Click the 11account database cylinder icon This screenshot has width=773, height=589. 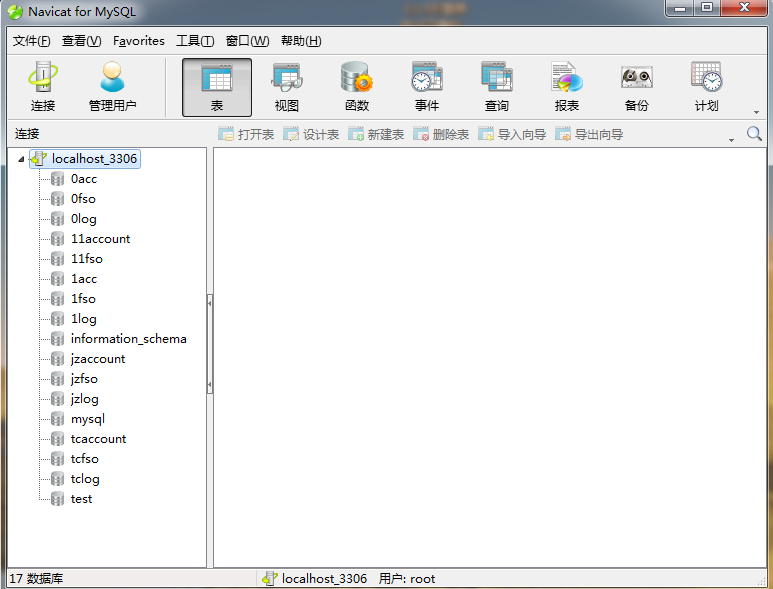[58, 239]
